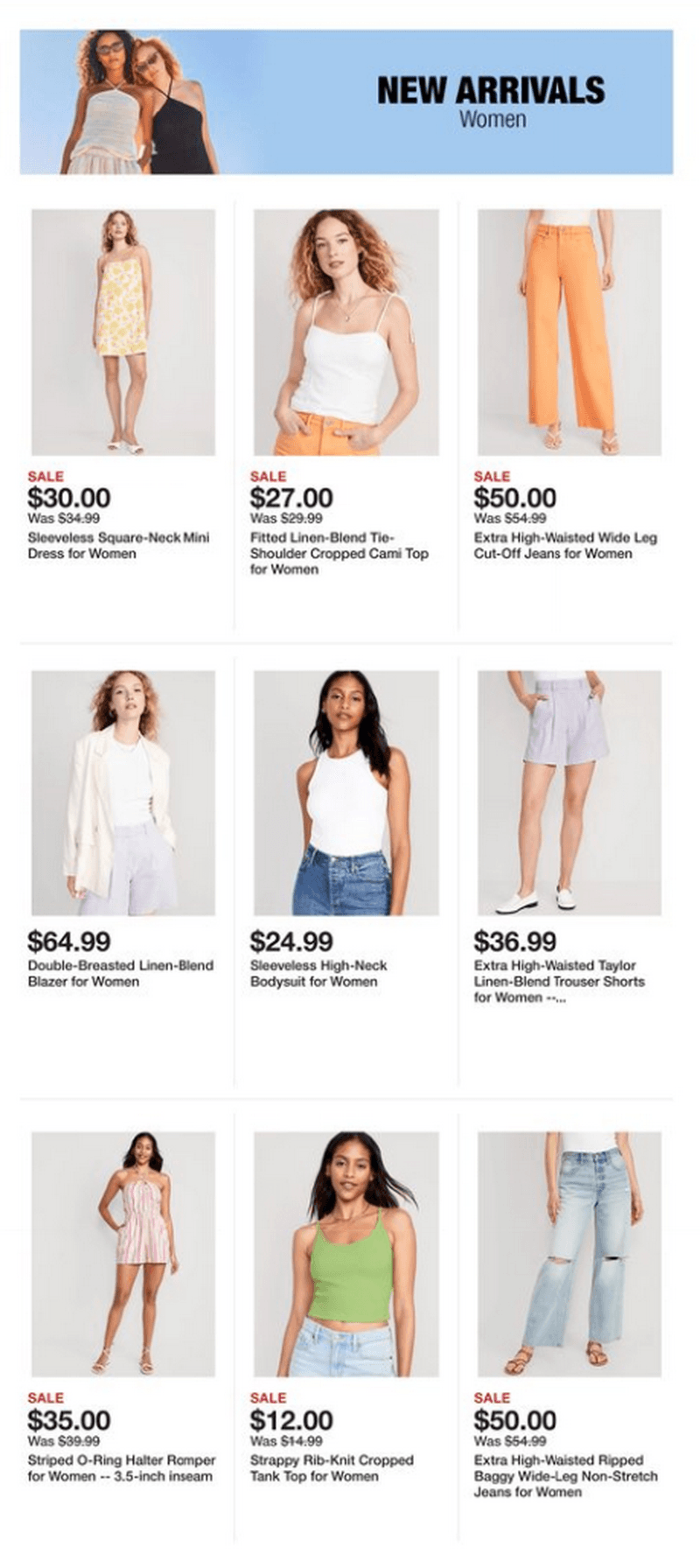View the yellow floral mini dress photo
The width and height of the screenshot is (700, 1568).
[123, 332]
